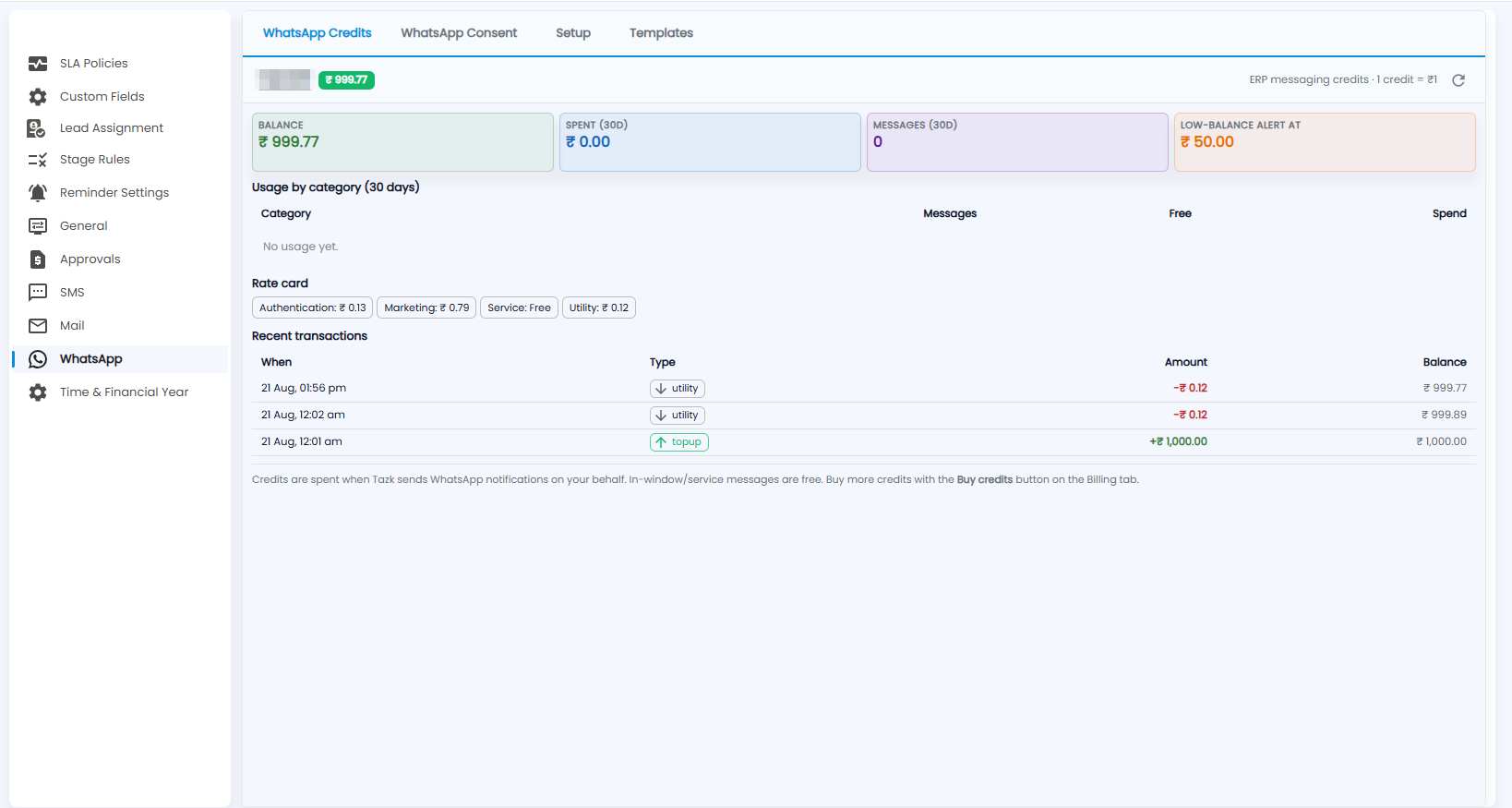Click the '₹ 1,000.00' balance value
Image resolution: width=1512 pixels, height=808 pixels.
[x=1441, y=442]
